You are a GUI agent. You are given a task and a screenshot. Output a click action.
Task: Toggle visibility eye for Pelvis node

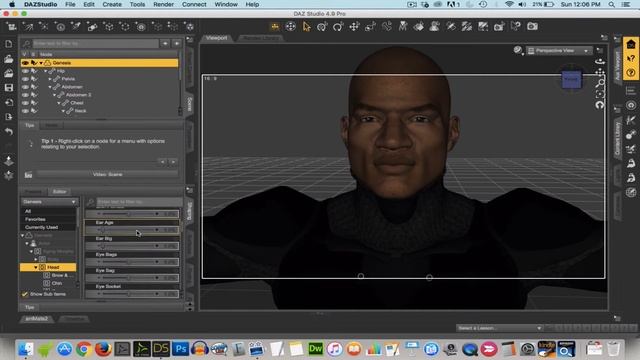[25, 79]
